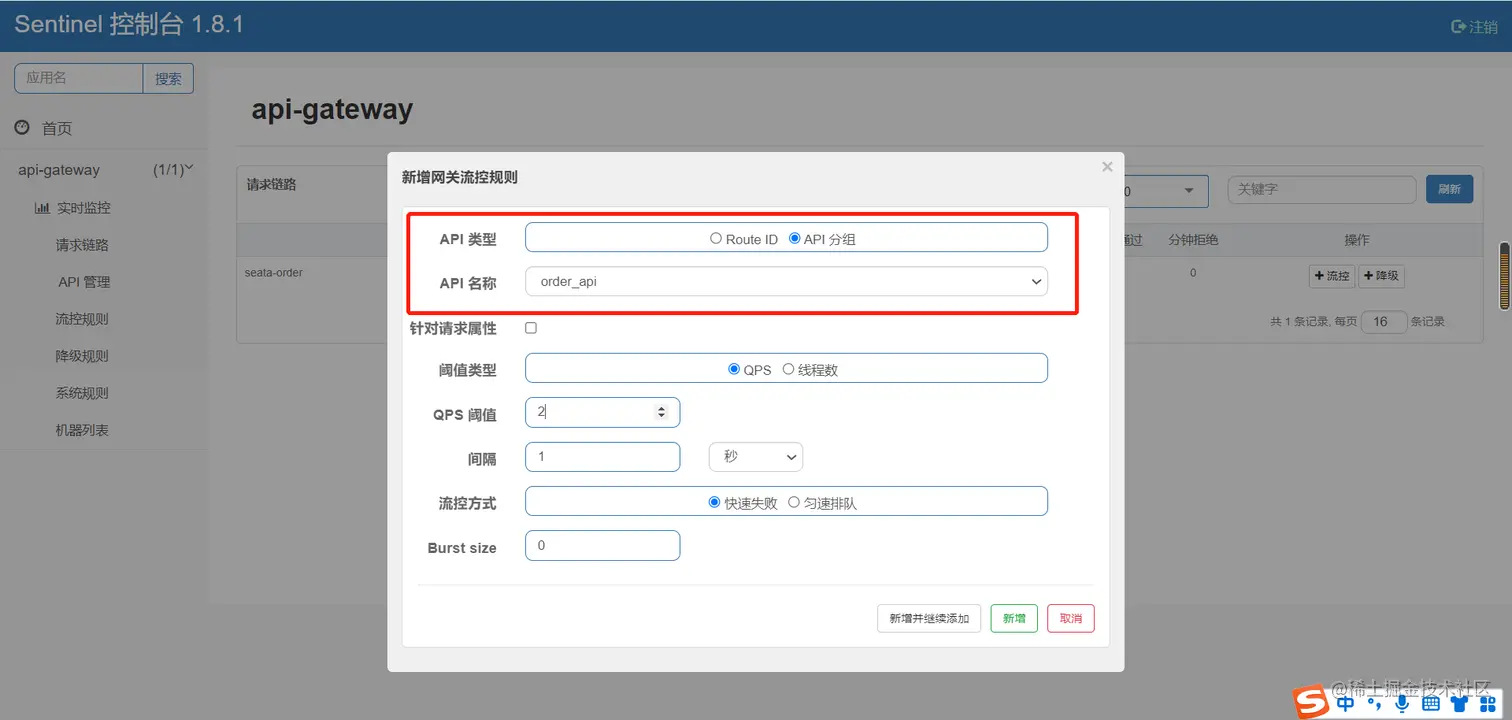Select the API 分组 radio button
Screen dimensions: 1512x720
coord(795,239)
